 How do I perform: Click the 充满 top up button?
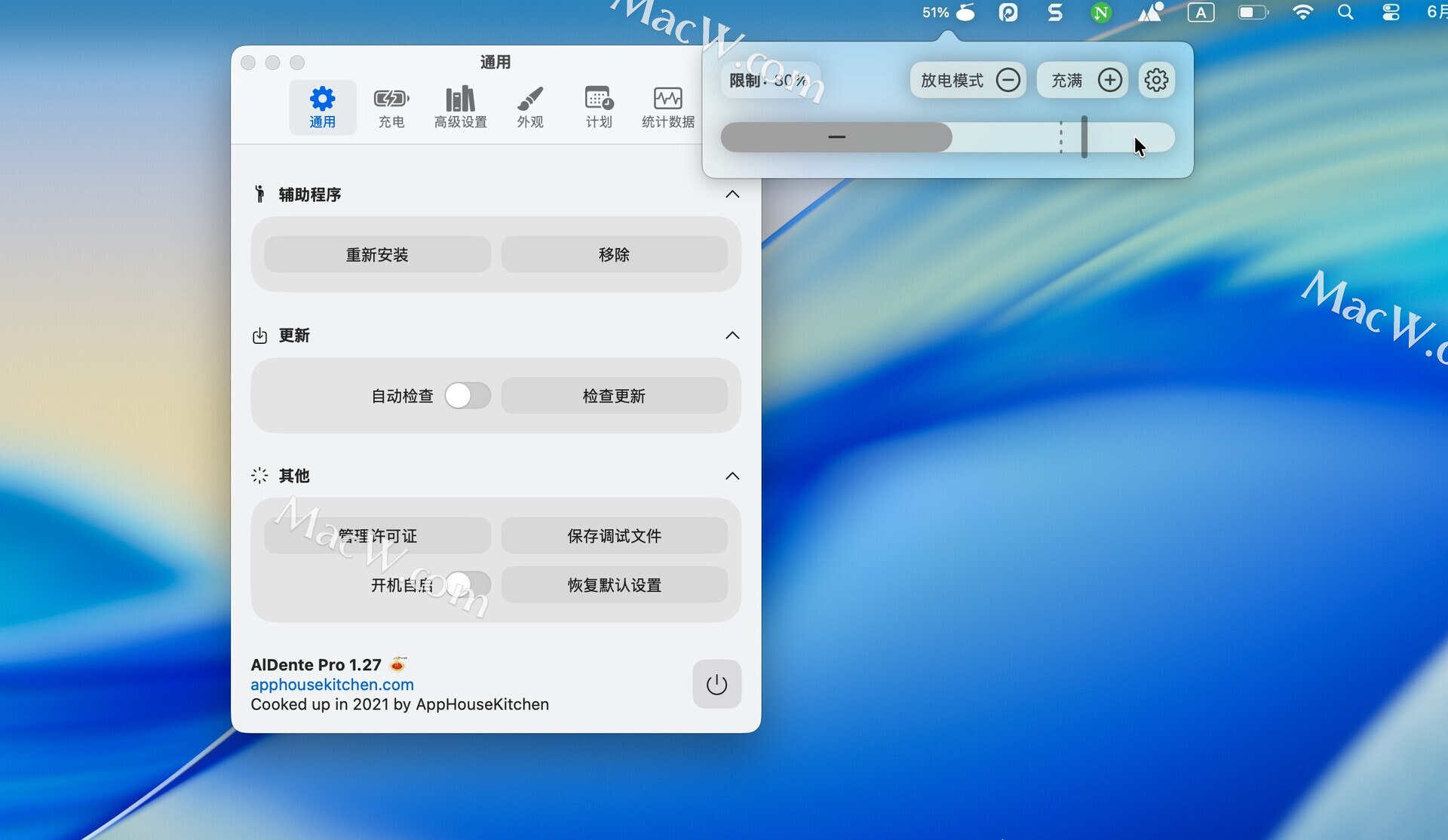pos(1083,80)
